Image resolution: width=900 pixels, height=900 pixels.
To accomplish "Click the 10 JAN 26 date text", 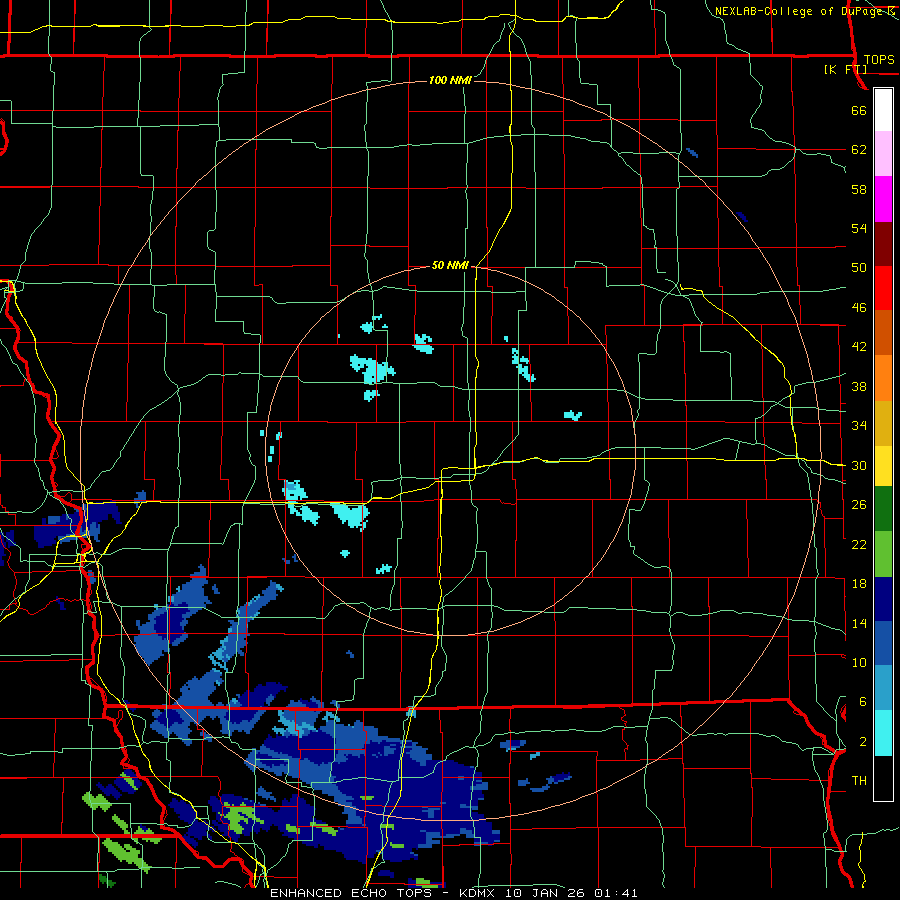I will 546,893.
